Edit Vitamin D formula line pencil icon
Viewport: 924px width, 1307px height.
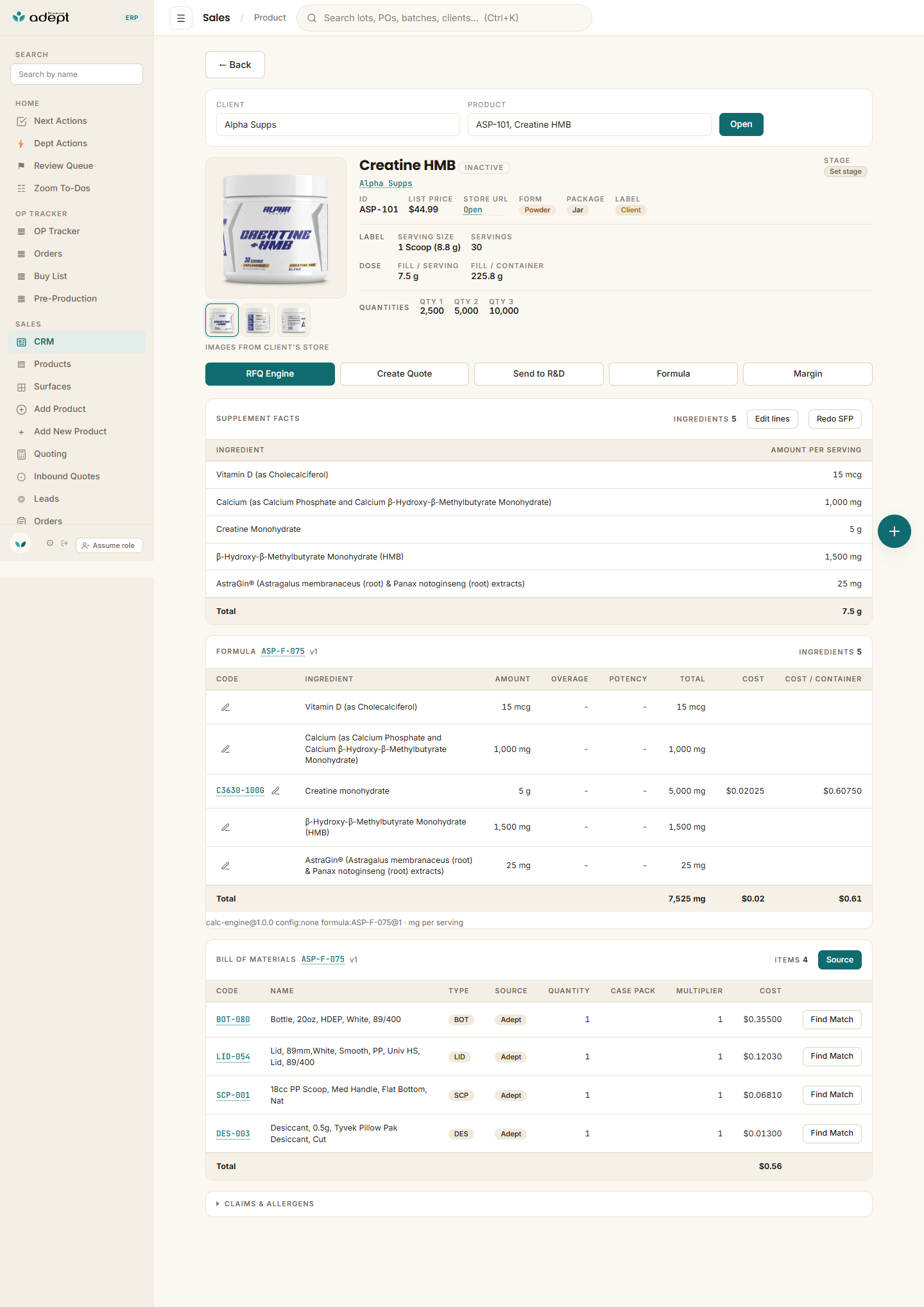coord(225,707)
